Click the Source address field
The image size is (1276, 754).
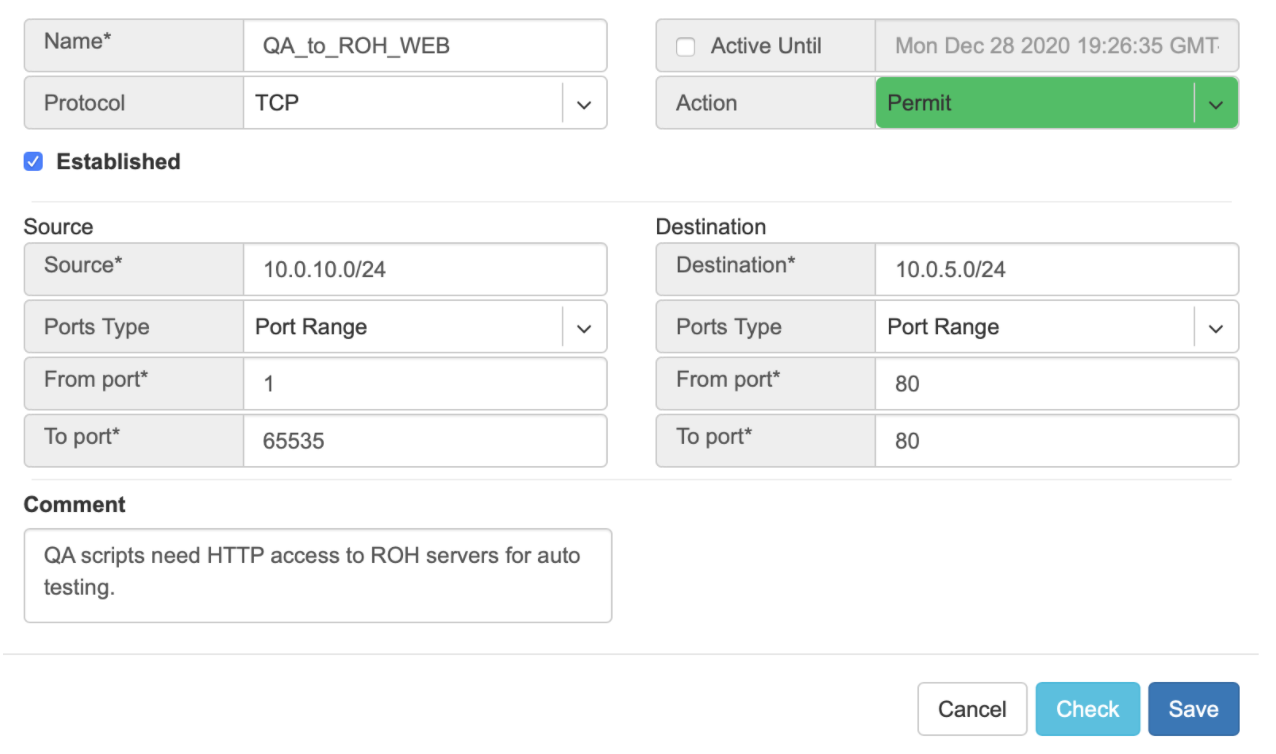tap(424, 270)
